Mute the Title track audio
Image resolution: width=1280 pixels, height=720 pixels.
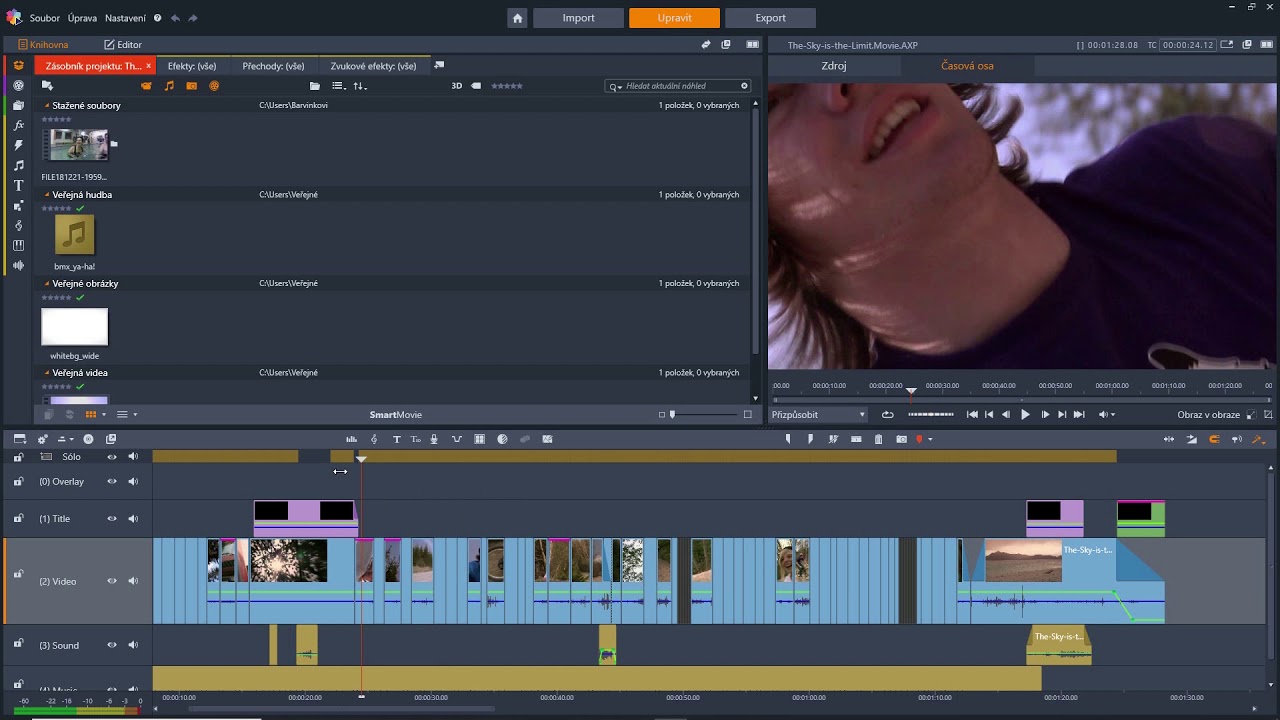[x=133, y=519]
